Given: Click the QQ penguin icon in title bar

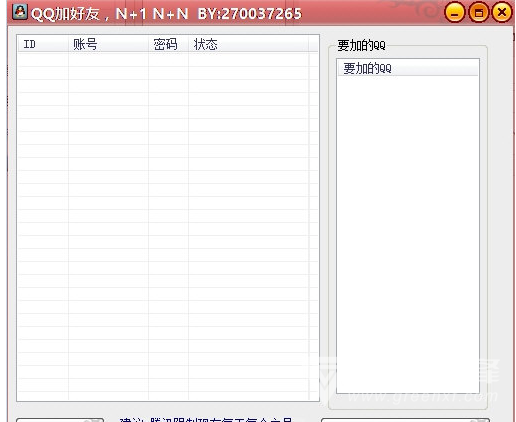Looking at the screenshot, I should pos(20,12).
